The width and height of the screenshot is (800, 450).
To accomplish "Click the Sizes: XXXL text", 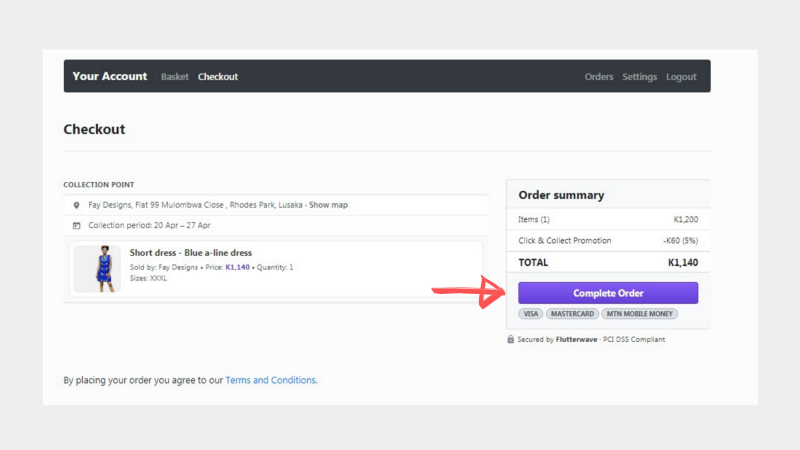I will (x=148, y=279).
